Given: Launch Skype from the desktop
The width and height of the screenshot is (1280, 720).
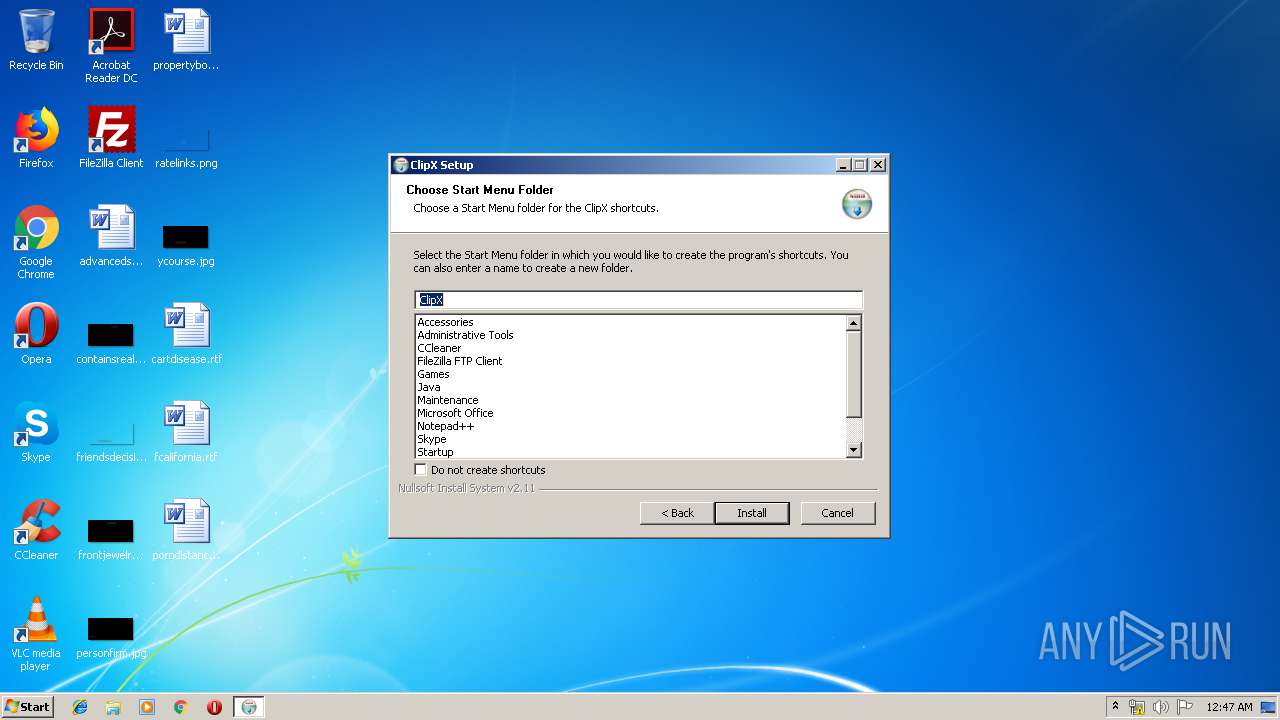Looking at the screenshot, I should tap(36, 432).
